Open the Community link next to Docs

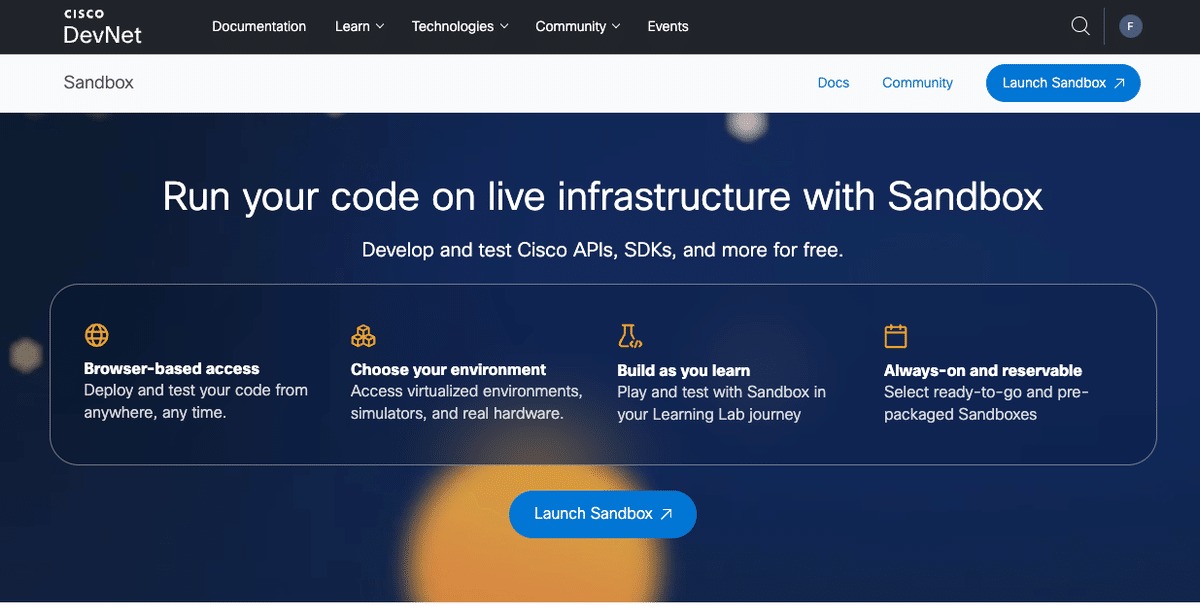click(x=917, y=83)
